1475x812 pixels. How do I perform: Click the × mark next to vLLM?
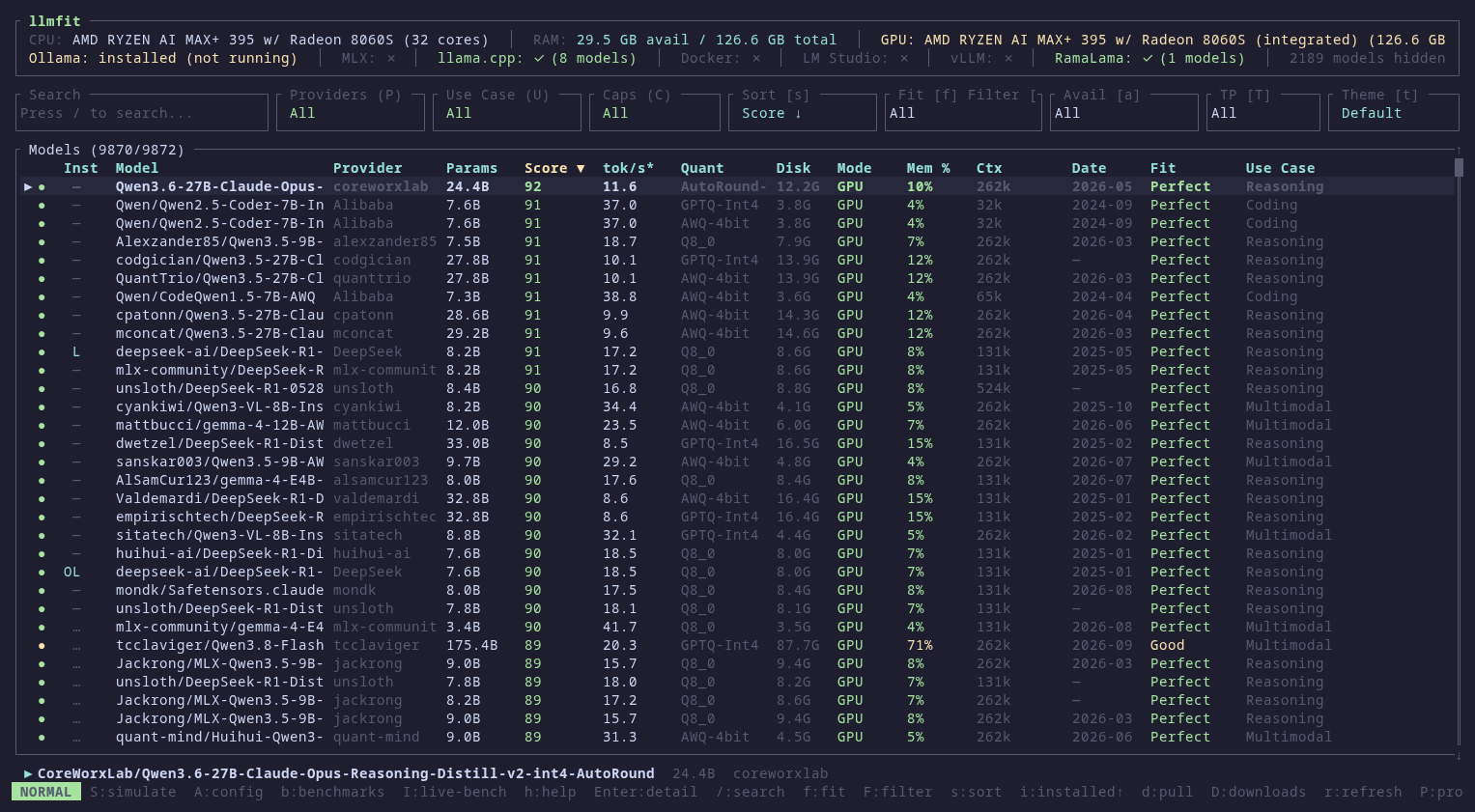point(1008,58)
